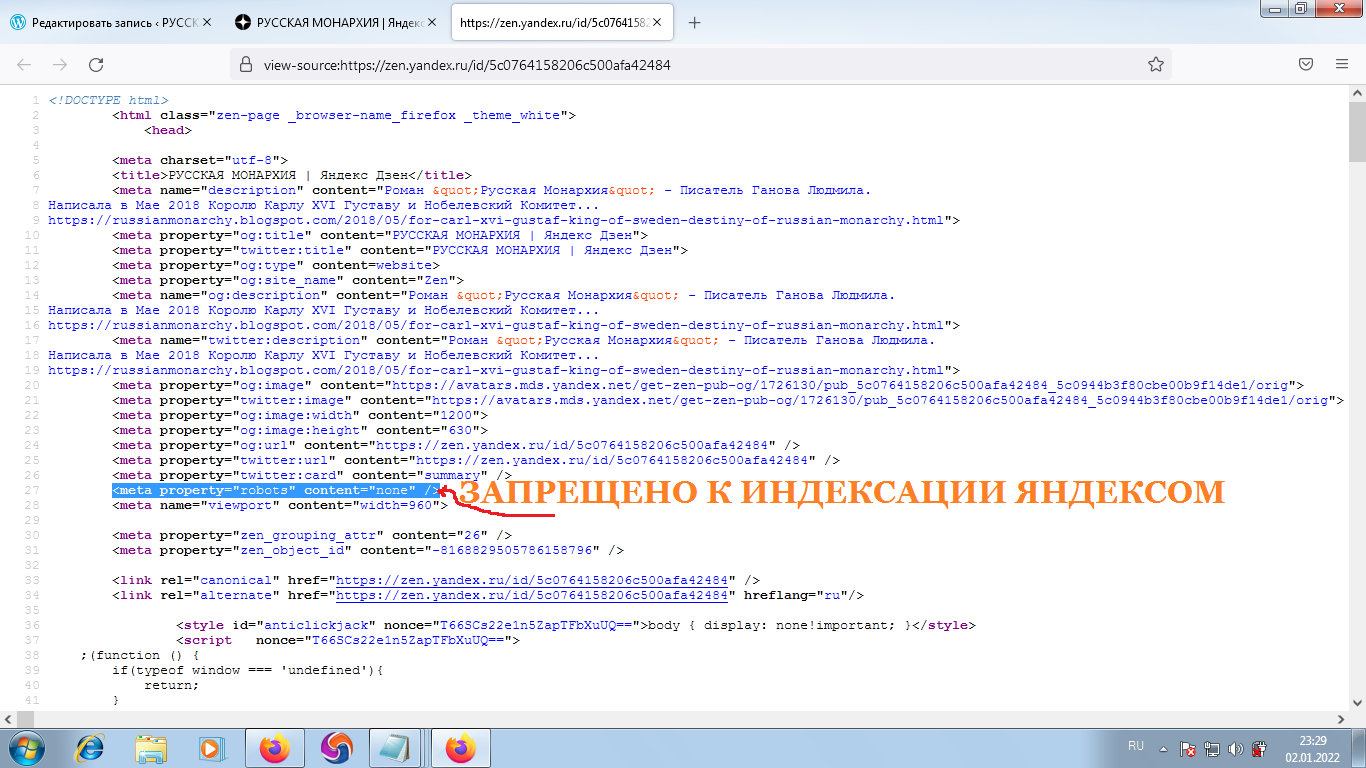
Task: Open the canonical href link in source
Action: (x=535, y=580)
